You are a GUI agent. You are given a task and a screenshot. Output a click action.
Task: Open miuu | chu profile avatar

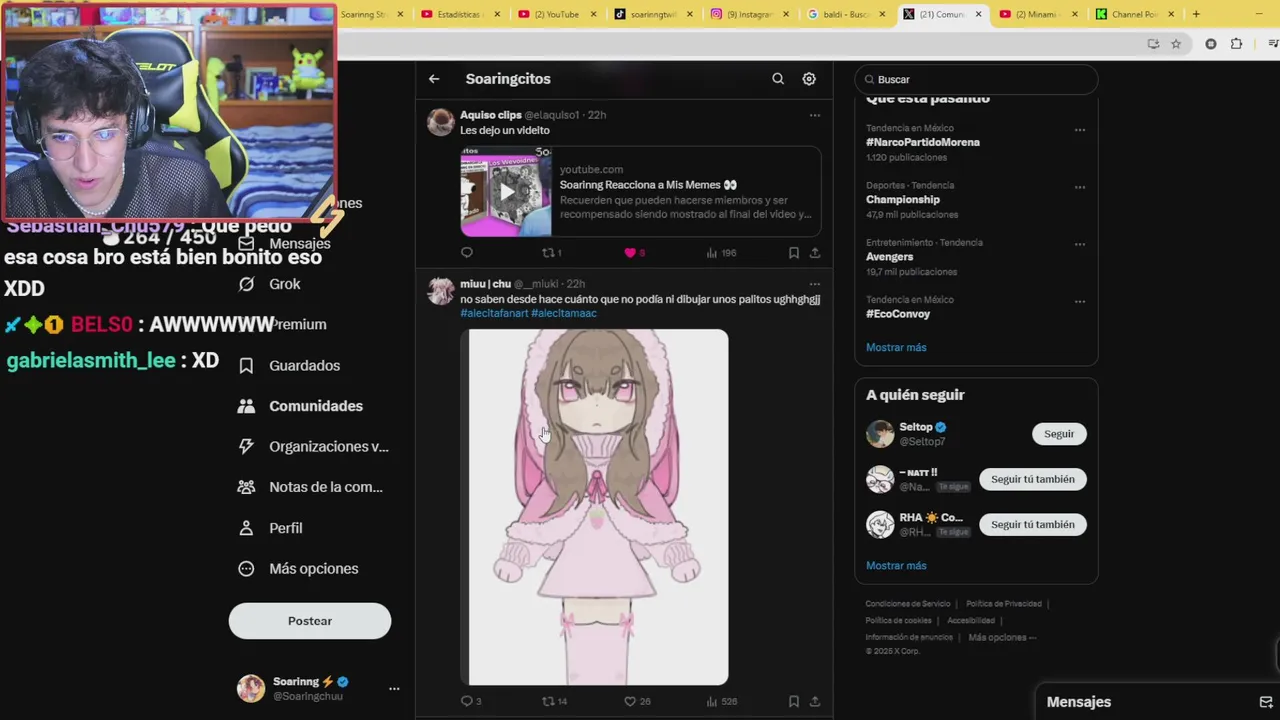pos(441,291)
